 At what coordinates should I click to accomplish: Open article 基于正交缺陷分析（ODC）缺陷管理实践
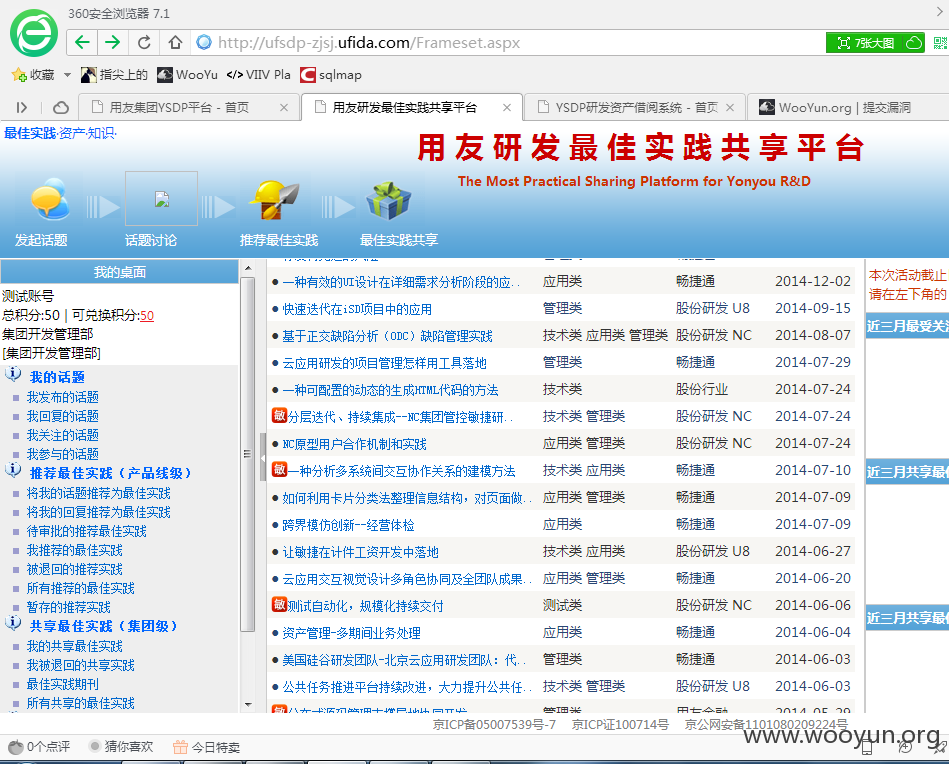[x=387, y=336]
